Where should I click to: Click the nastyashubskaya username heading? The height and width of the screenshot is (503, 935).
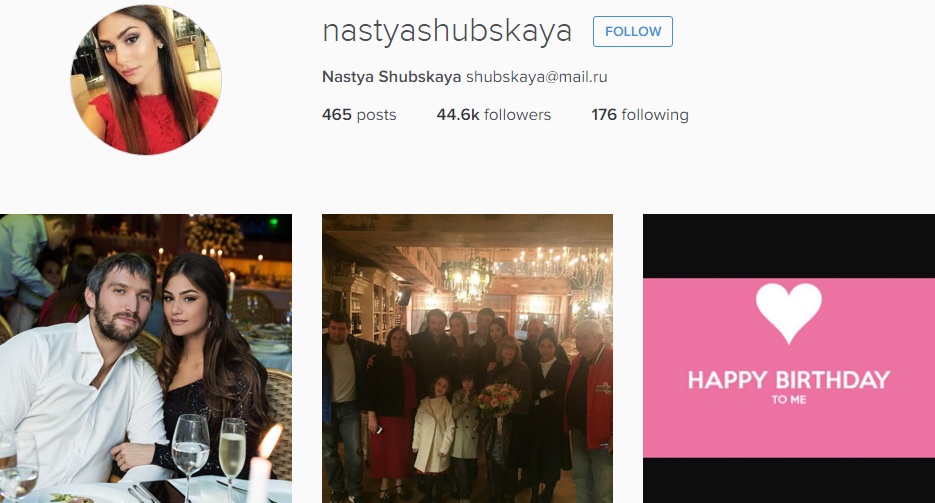click(447, 31)
